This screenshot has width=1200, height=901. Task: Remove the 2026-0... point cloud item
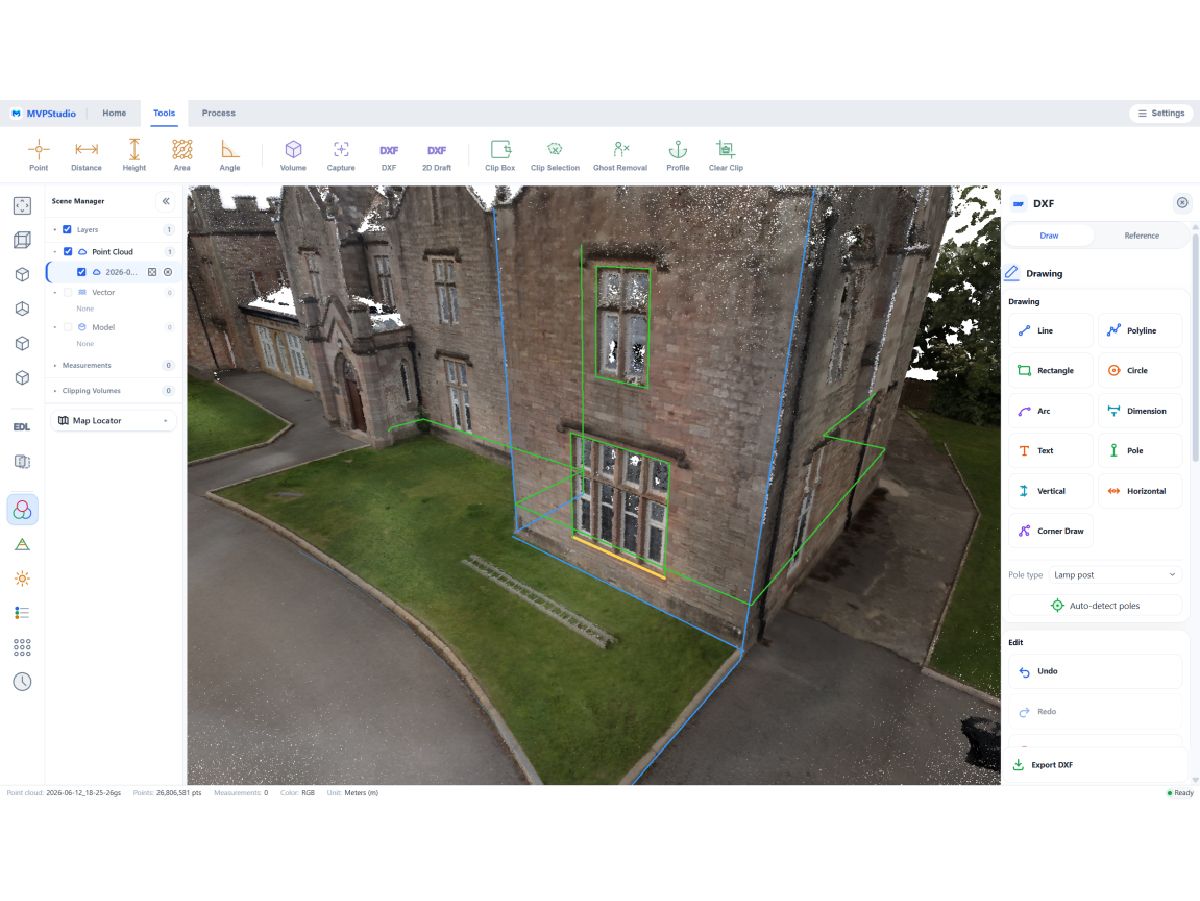(168, 272)
